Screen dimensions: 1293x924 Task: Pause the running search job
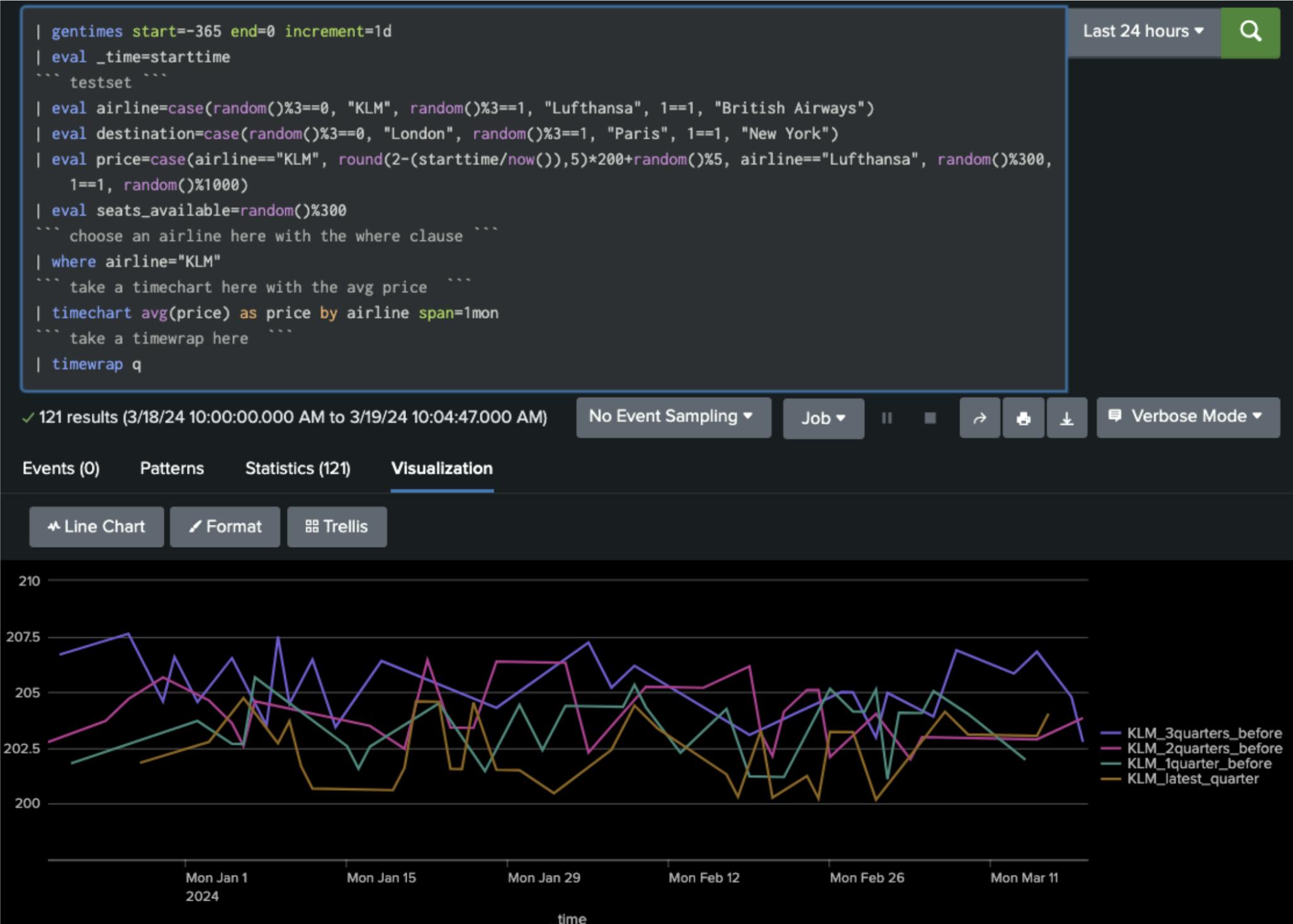coord(886,418)
